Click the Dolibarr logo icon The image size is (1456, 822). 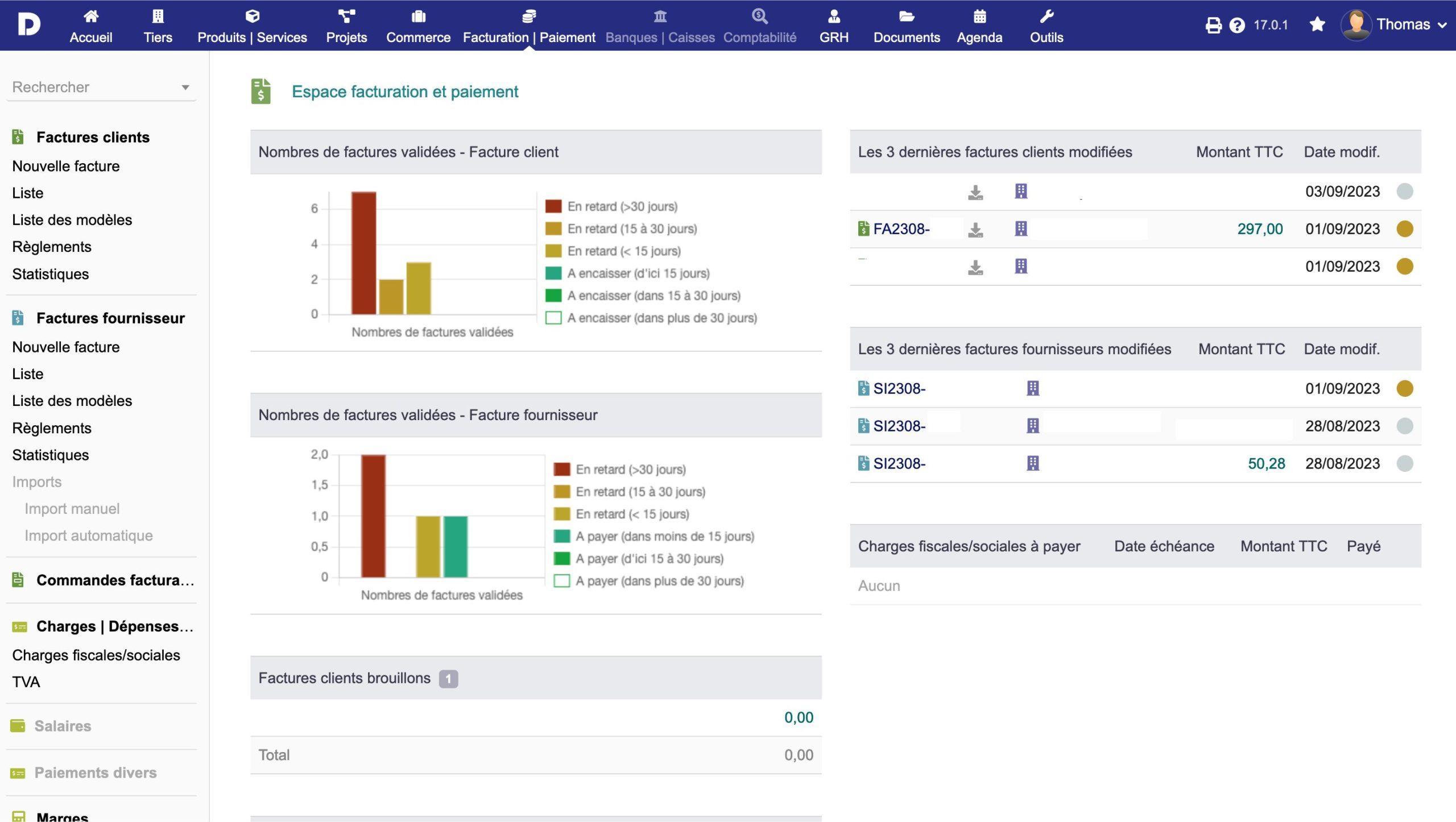pyautogui.click(x=28, y=24)
